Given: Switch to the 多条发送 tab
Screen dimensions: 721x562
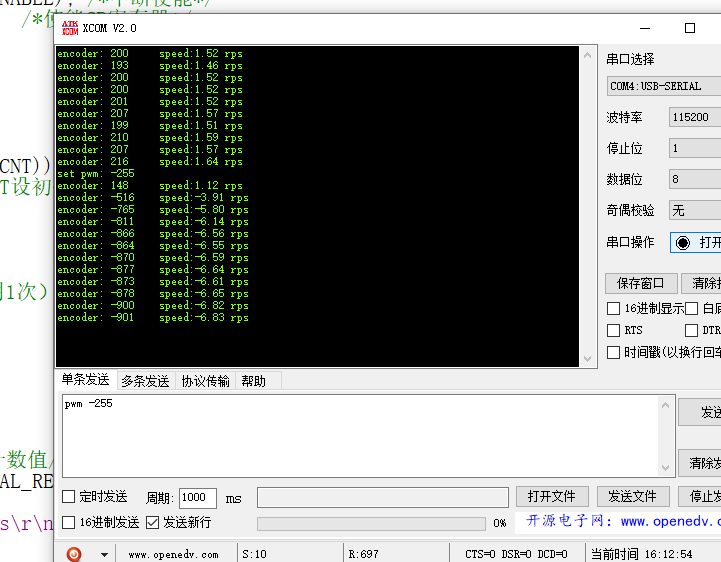Looking at the screenshot, I should coord(145,381).
